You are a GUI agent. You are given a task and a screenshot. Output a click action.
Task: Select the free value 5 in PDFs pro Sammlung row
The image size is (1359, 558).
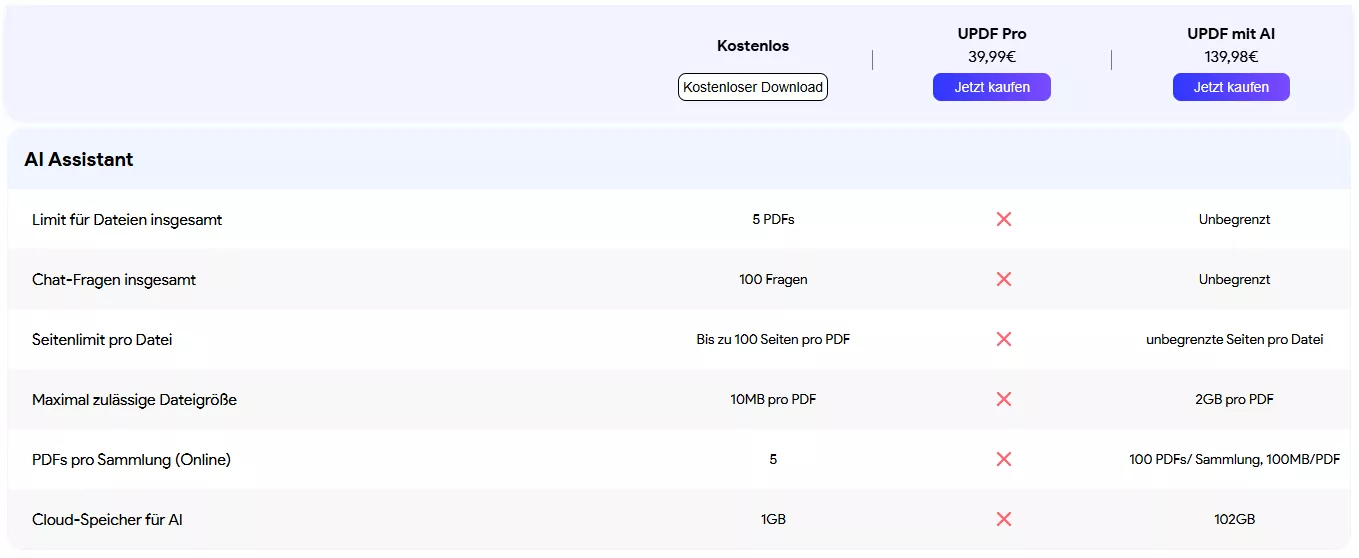[x=773, y=459]
